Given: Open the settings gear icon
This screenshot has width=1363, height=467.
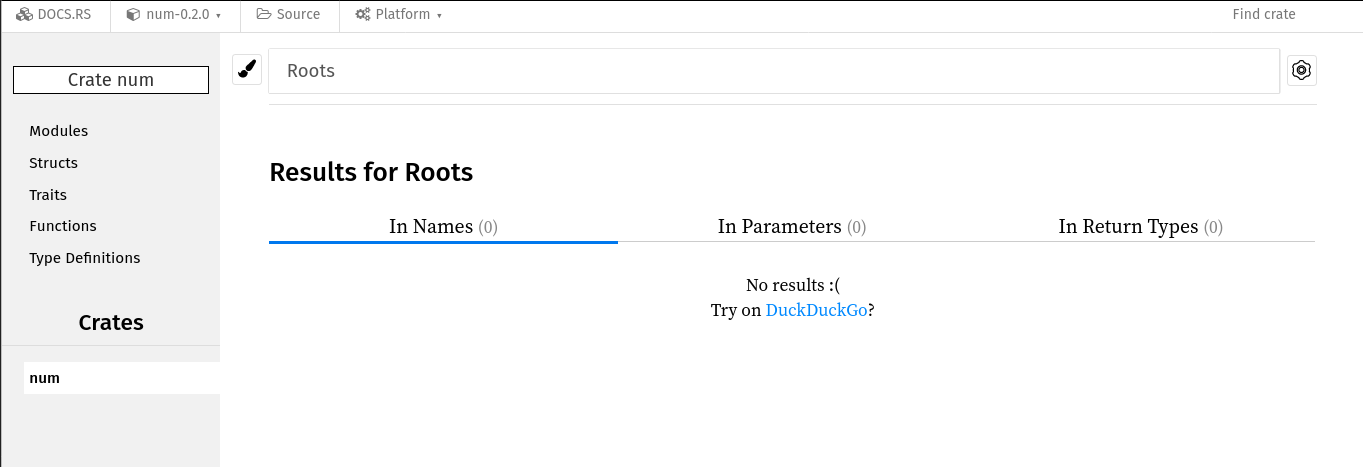Looking at the screenshot, I should (1301, 70).
